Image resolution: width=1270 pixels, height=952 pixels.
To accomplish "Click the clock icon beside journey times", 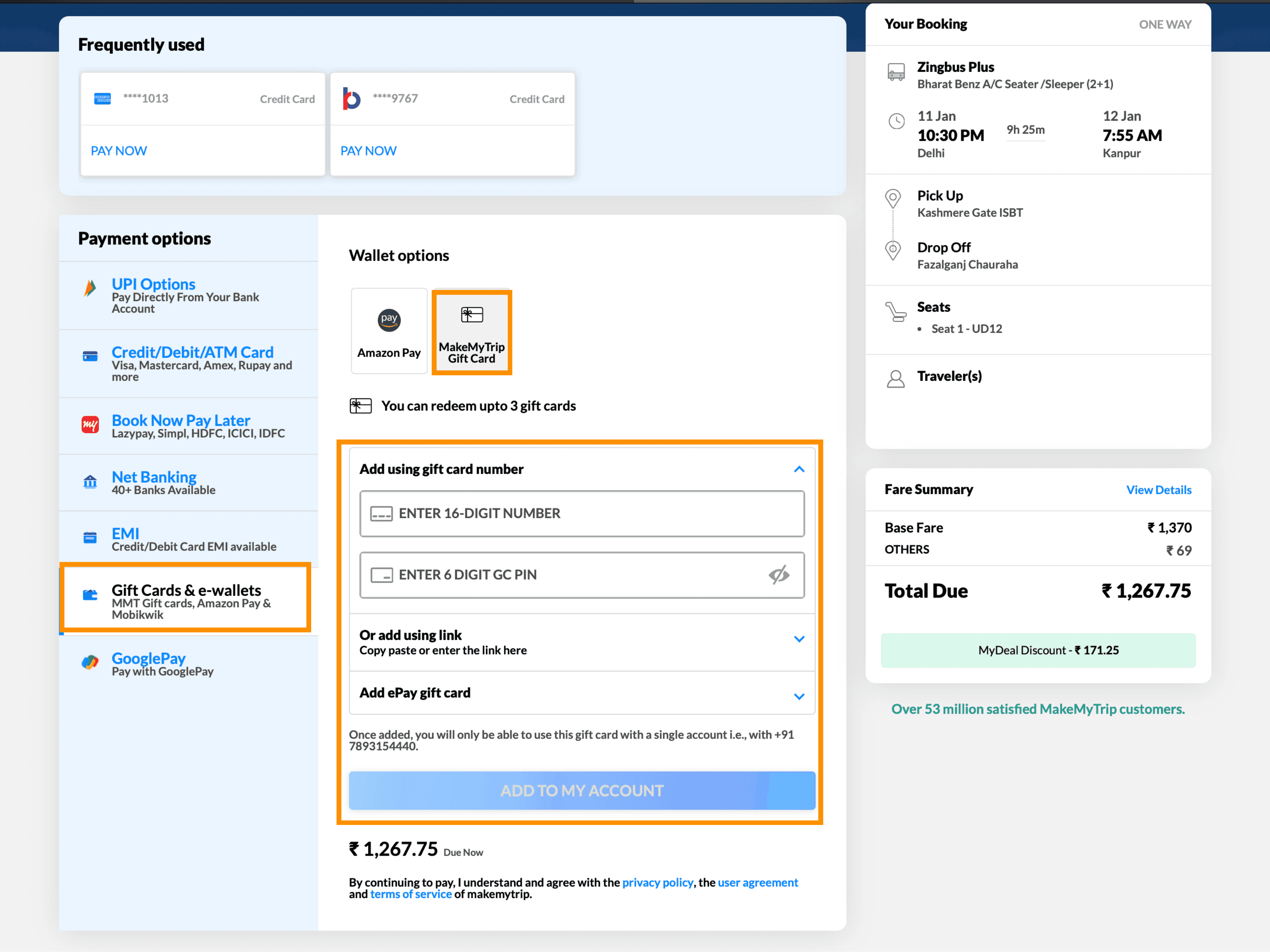I will point(896,121).
